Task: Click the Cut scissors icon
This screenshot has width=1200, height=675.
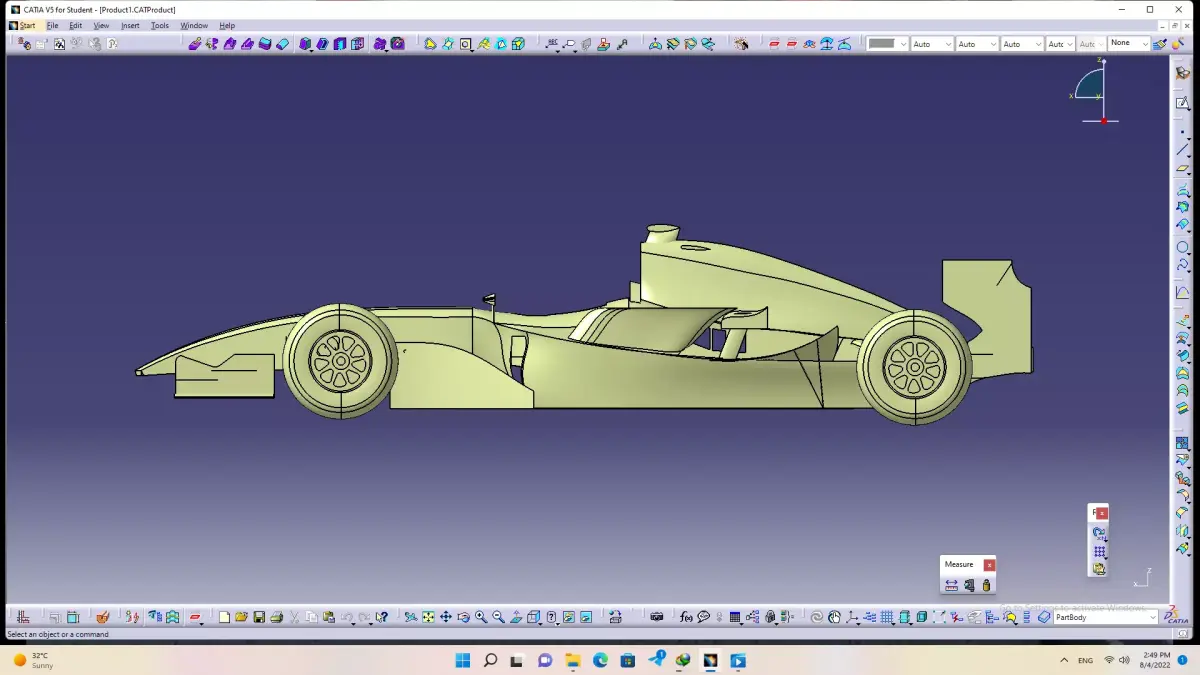Action: coord(294,617)
